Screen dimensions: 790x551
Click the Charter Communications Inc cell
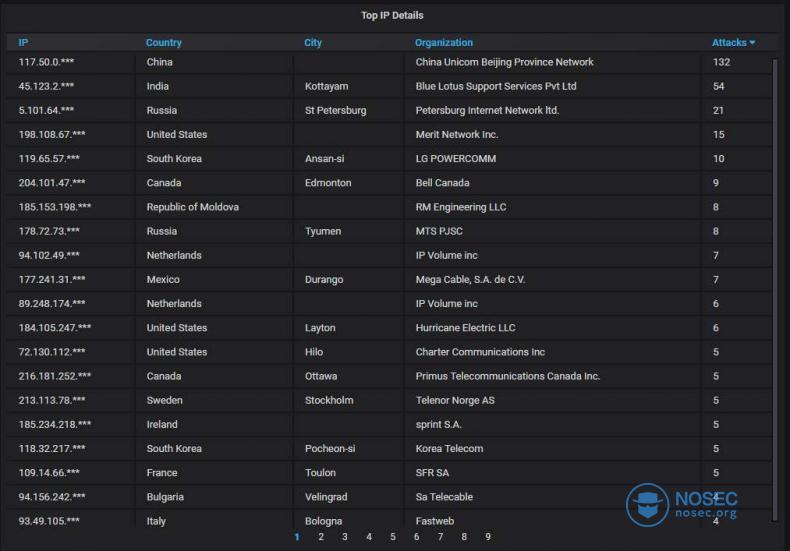pos(480,352)
